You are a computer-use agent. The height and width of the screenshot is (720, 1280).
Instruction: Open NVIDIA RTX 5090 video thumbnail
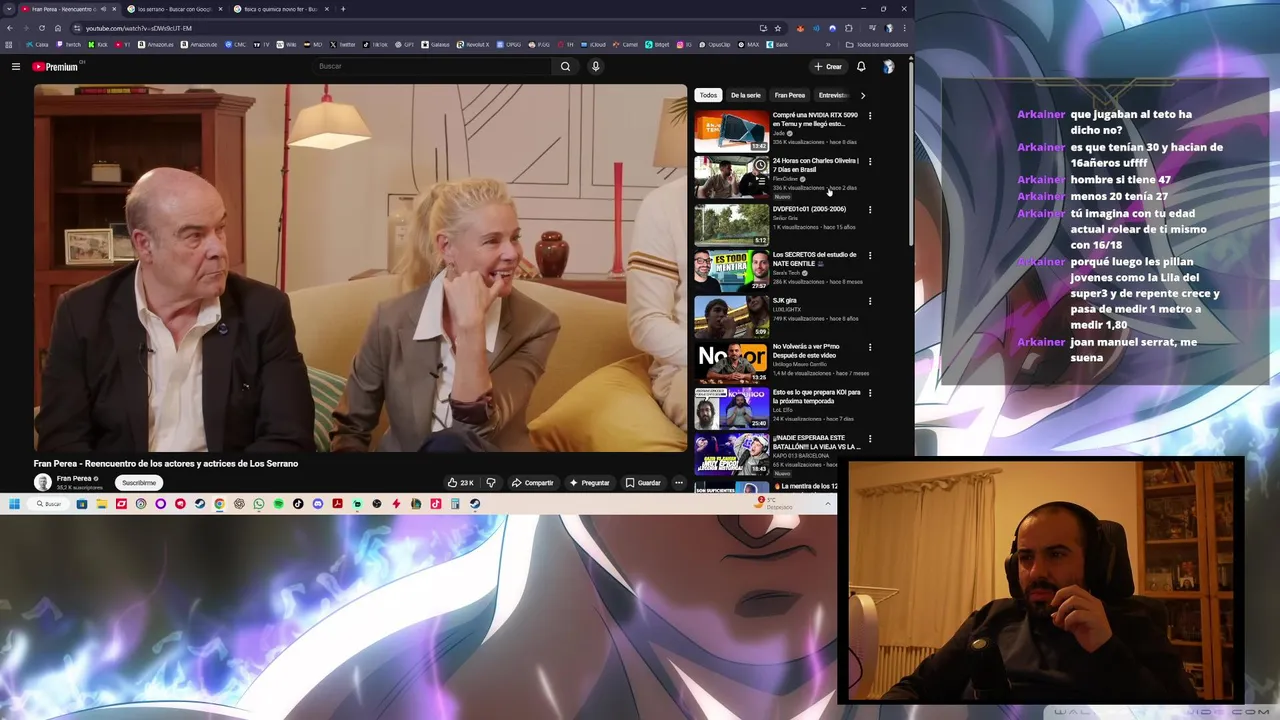coord(732,131)
